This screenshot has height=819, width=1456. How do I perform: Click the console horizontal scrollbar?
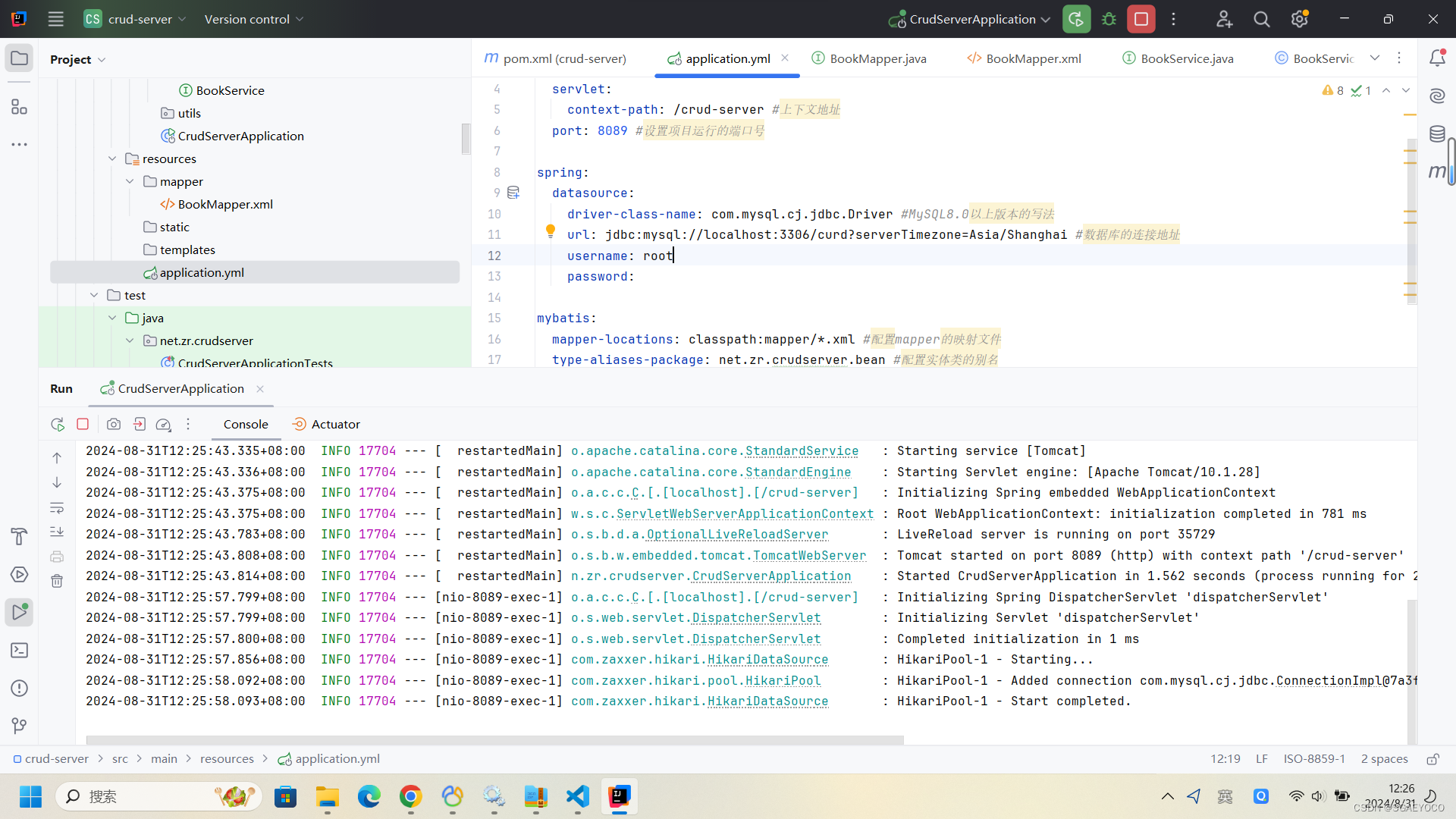(494, 739)
